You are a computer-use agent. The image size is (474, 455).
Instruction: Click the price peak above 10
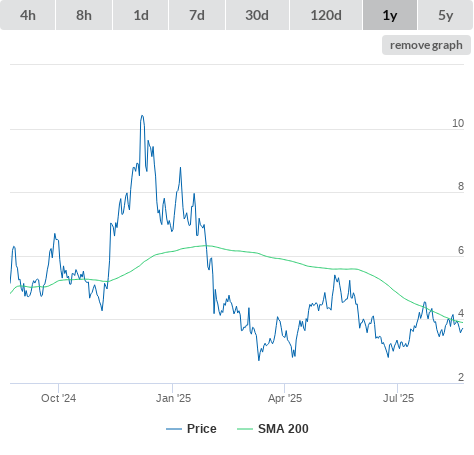pos(142,116)
